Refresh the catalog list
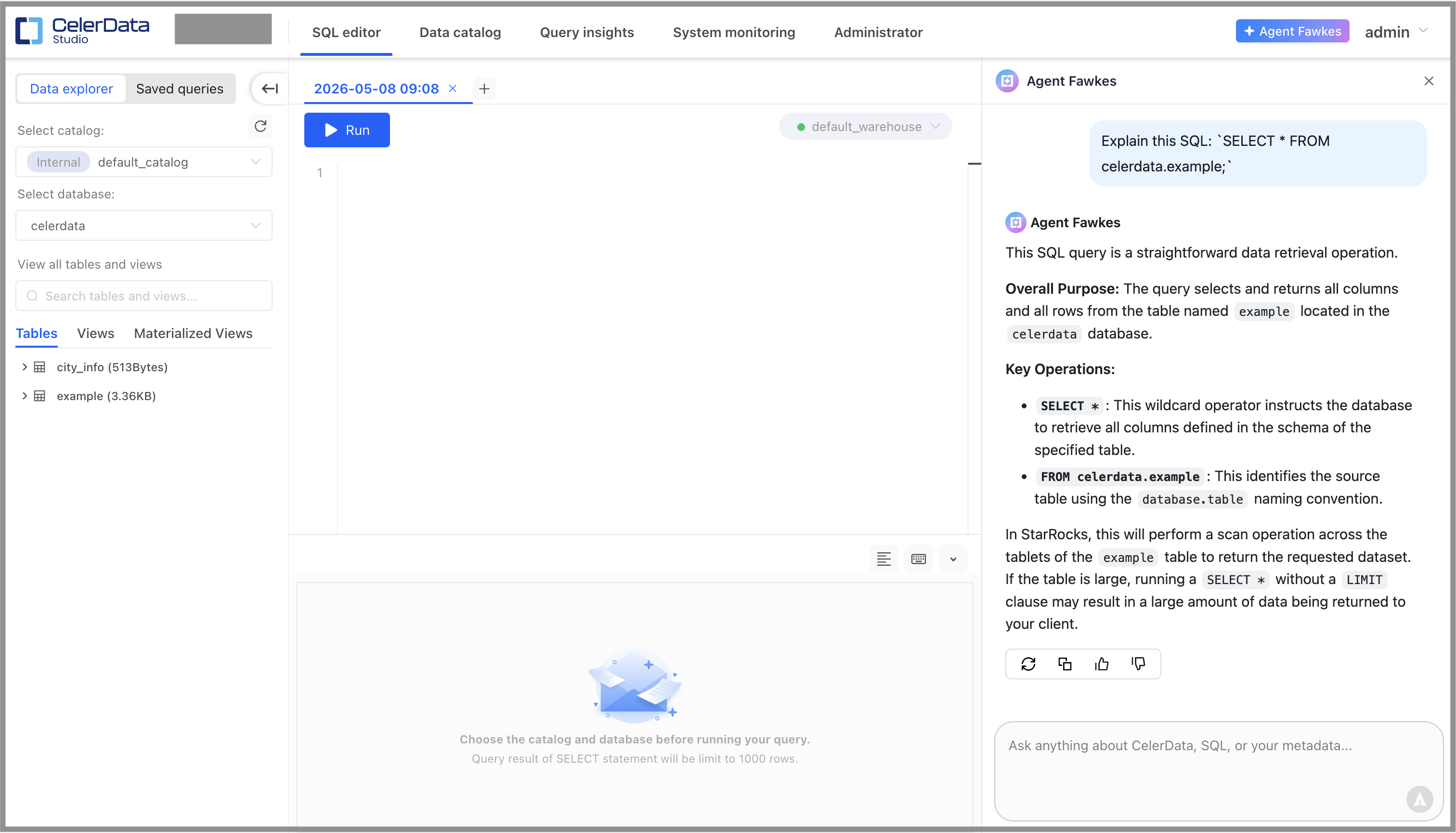Screen dimensions: 1456x833 coord(261,127)
